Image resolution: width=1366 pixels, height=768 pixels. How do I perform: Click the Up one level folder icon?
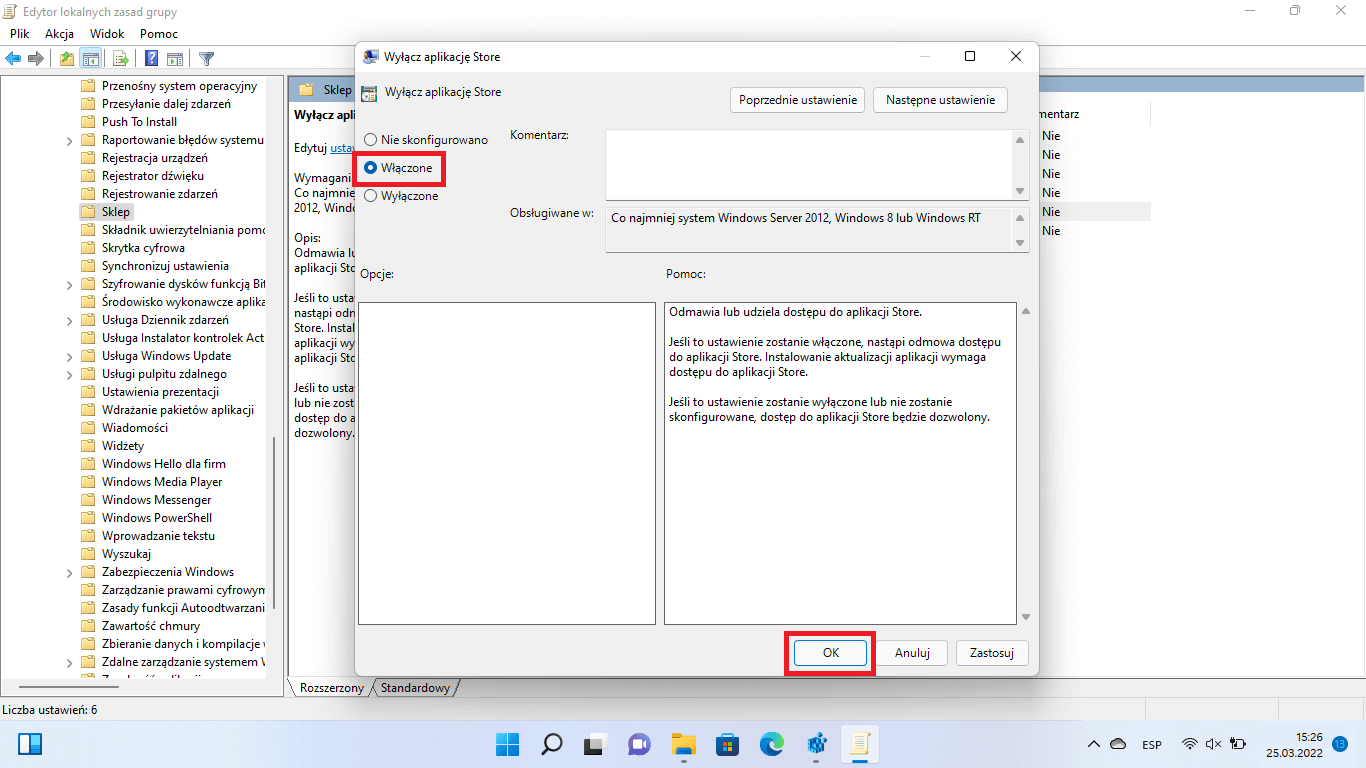click(x=66, y=58)
